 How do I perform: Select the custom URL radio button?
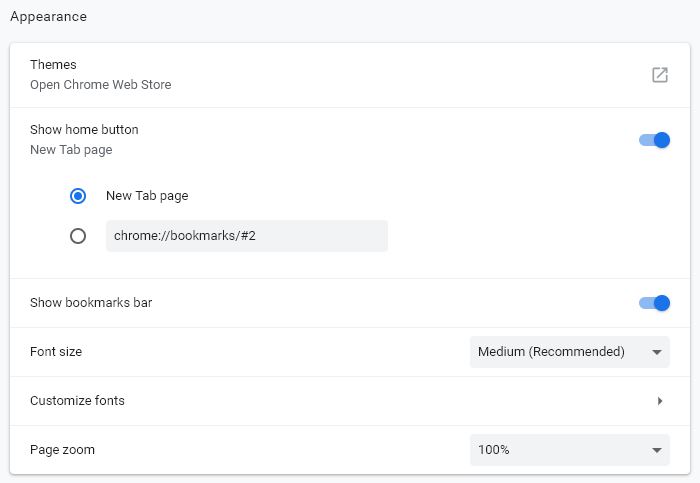(78, 237)
